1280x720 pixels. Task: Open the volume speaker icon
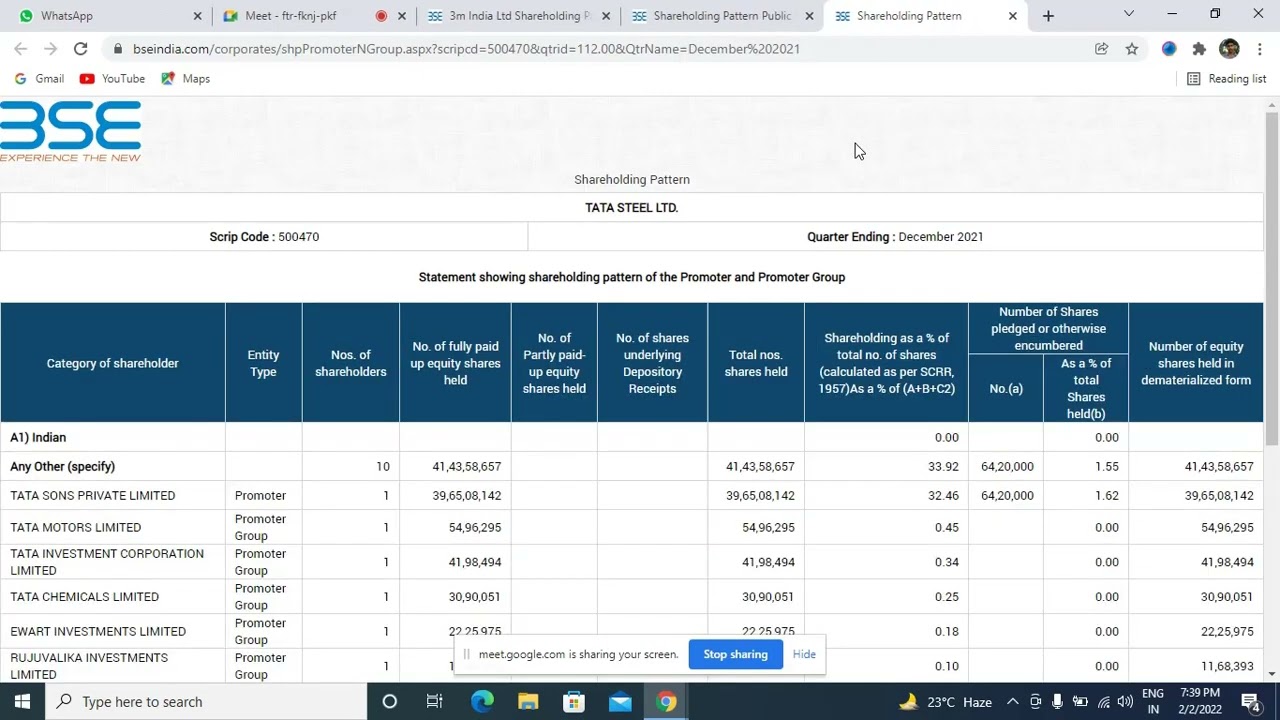coord(1125,702)
